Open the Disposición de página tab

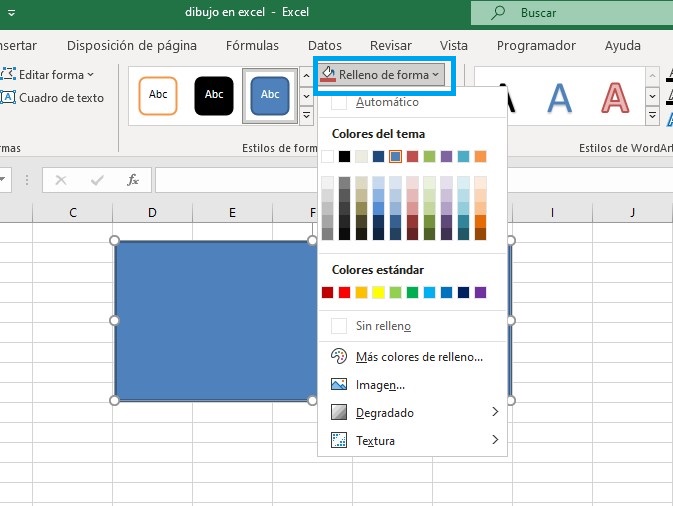[x=132, y=45]
